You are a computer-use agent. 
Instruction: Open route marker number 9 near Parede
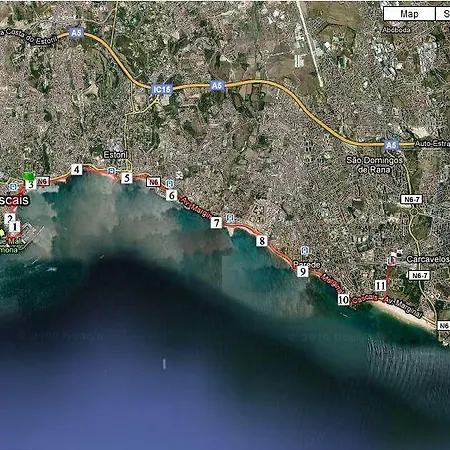click(303, 272)
